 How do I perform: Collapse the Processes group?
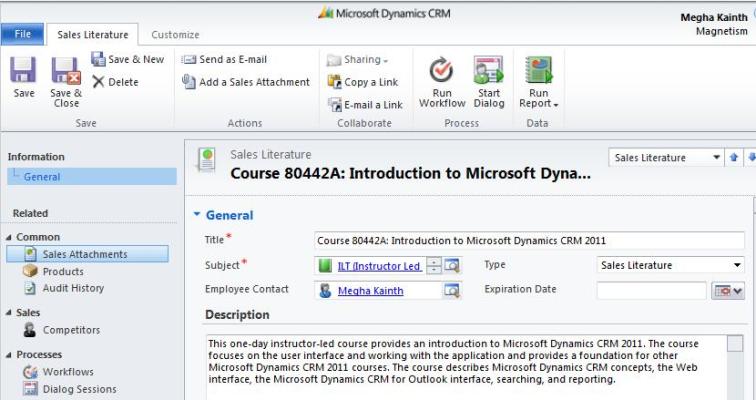pyautogui.click(x=9, y=355)
